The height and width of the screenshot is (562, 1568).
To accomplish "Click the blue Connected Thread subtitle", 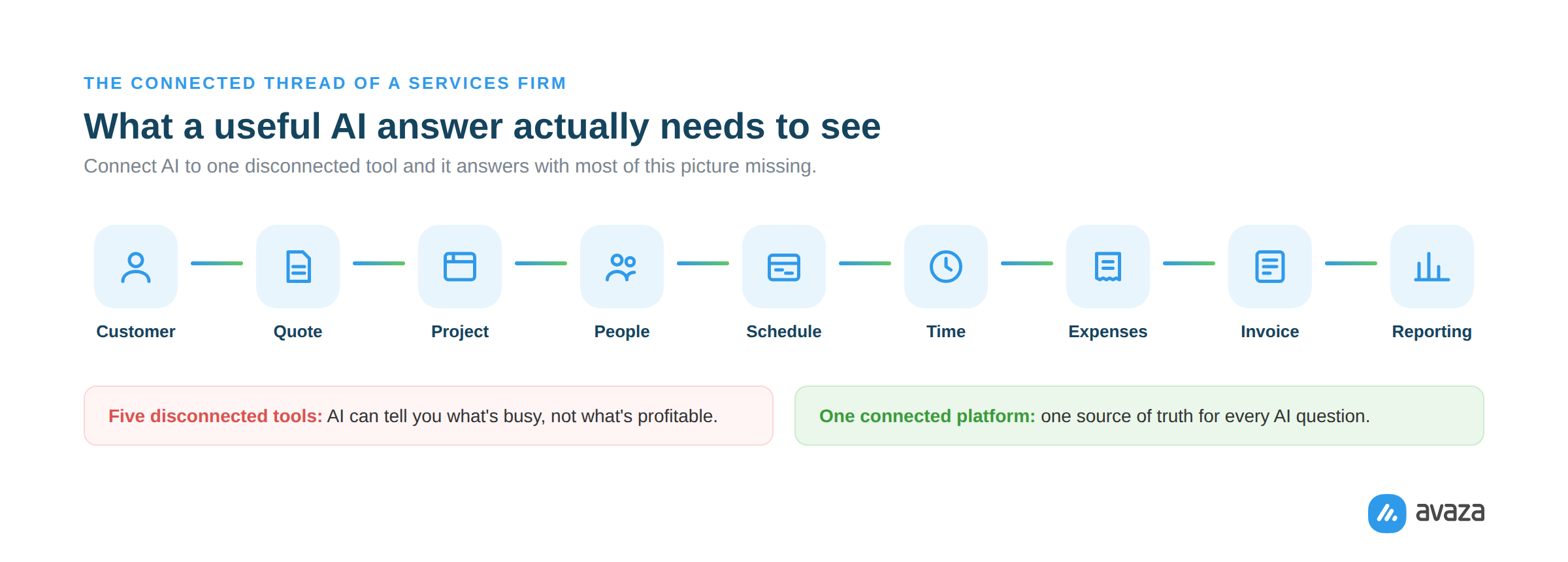I will pyautogui.click(x=325, y=83).
